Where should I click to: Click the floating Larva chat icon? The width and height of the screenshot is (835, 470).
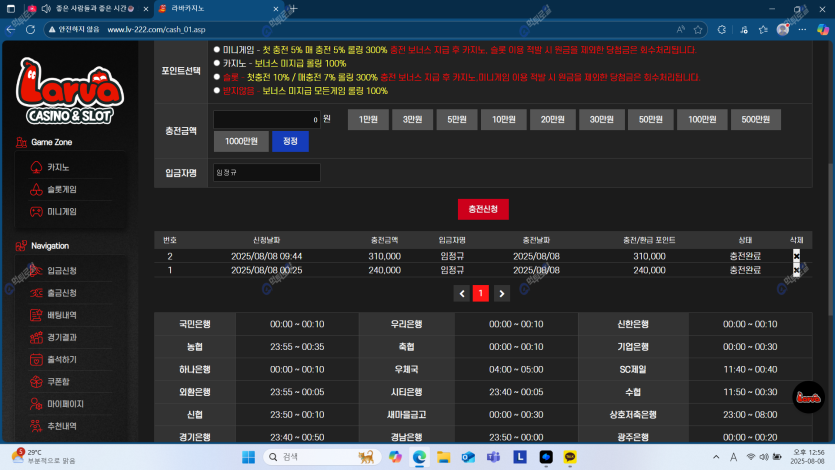(808, 398)
